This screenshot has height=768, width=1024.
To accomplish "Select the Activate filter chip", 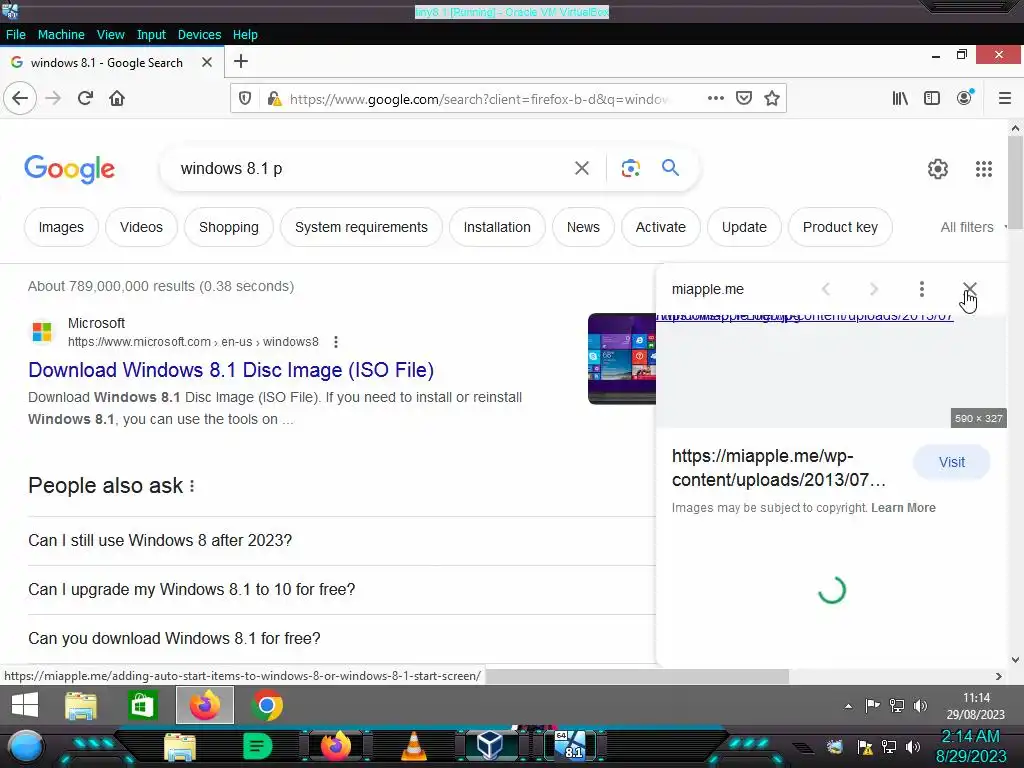I will coord(660,227).
